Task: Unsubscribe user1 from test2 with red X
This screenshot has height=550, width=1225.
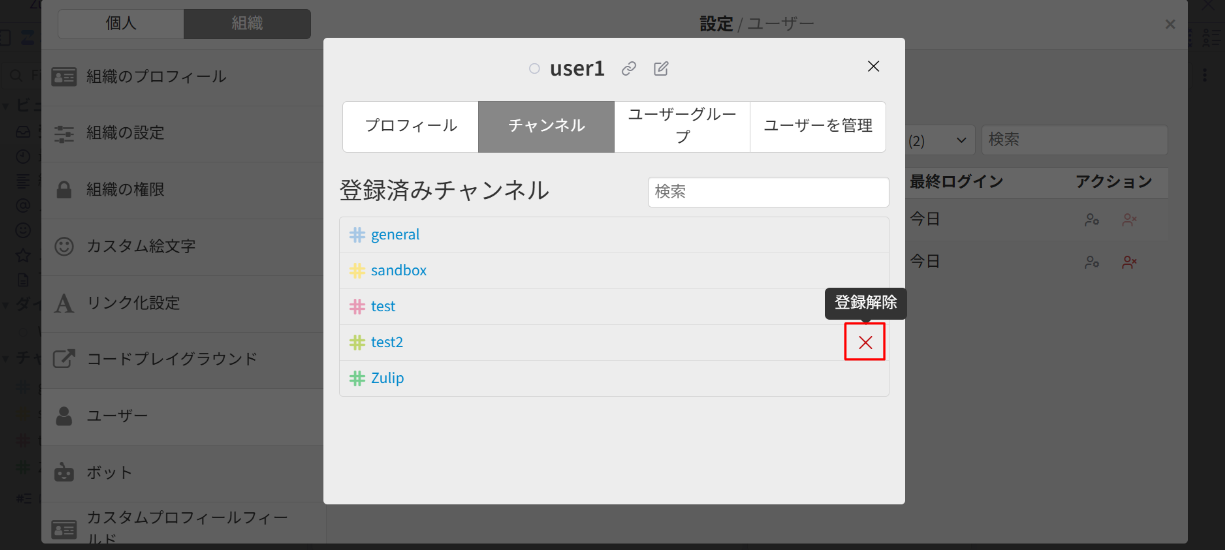Action: [x=865, y=342]
